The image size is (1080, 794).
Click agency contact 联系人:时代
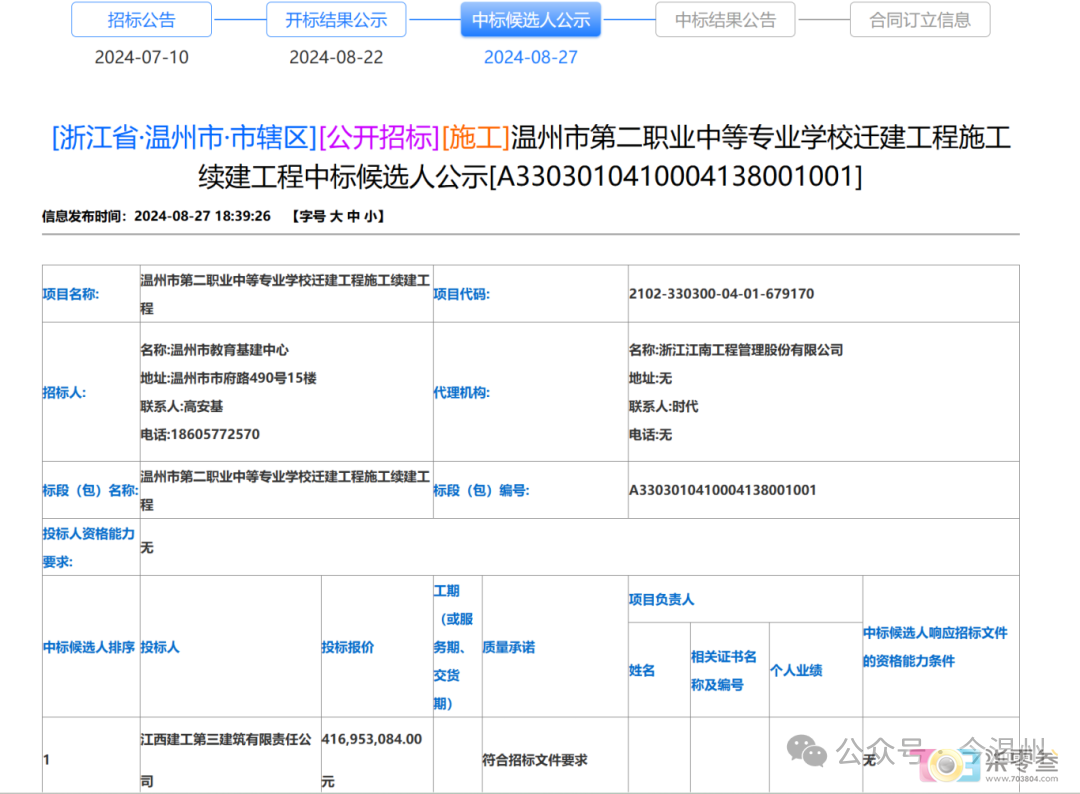pos(663,406)
